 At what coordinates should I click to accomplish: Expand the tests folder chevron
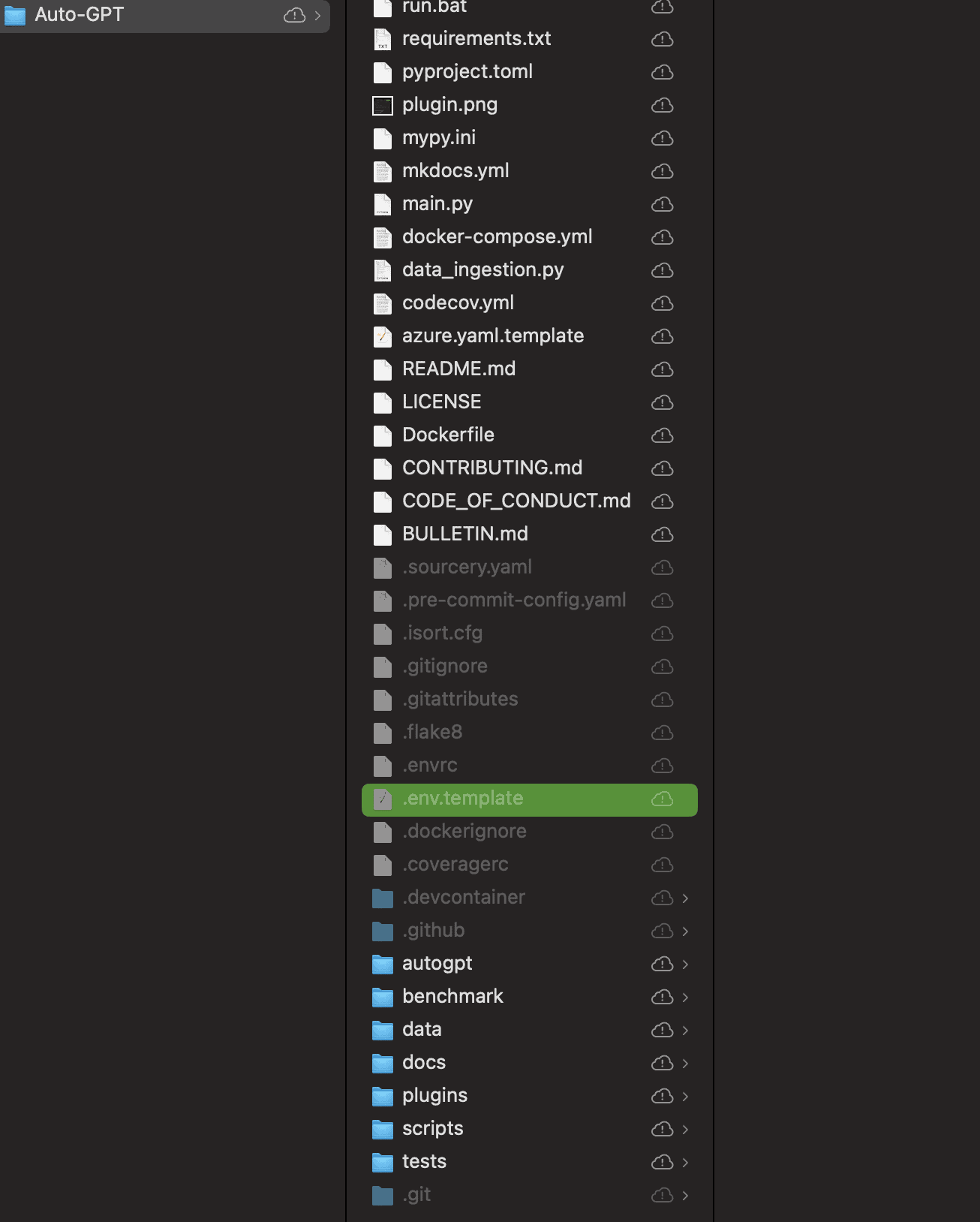tap(685, 1162)
